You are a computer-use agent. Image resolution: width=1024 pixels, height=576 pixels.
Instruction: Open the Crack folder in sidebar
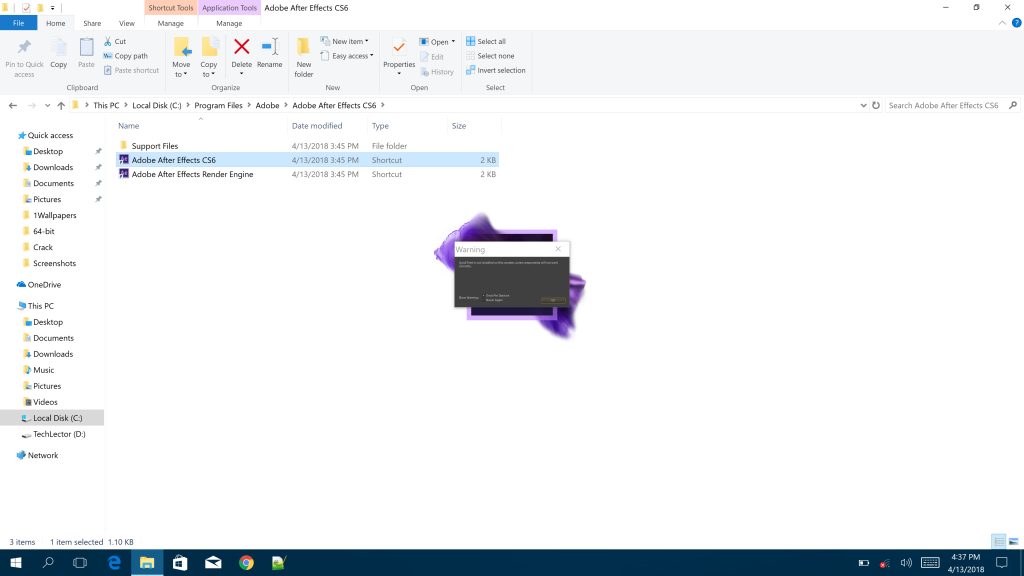tap(43, 247)
